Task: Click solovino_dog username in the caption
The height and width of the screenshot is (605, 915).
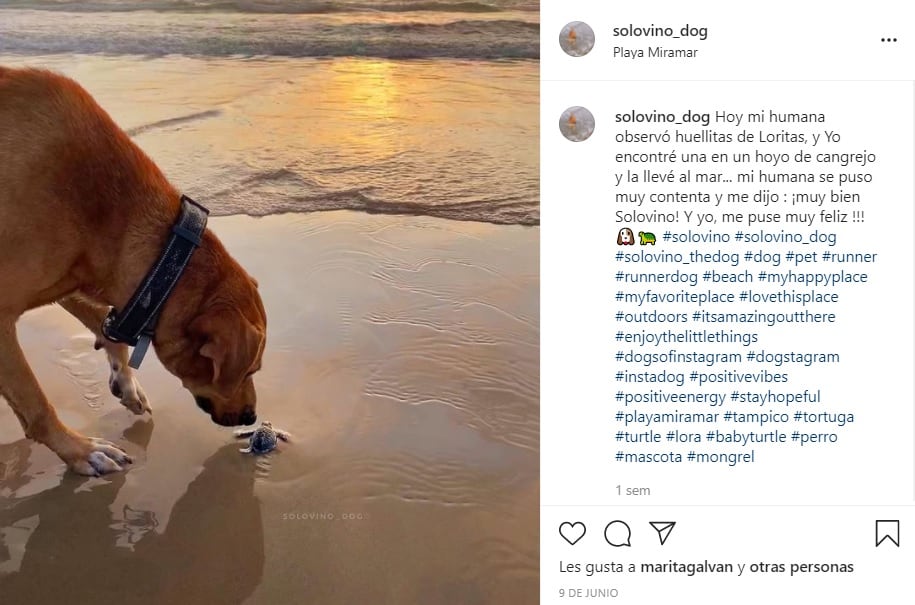Action: point(662,117)
